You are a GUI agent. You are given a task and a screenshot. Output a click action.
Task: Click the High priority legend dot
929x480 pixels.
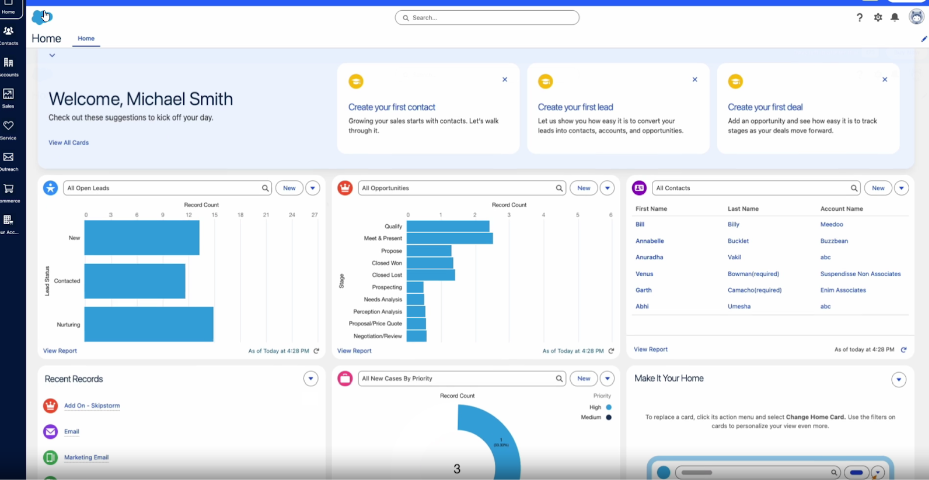click(608, 407)
